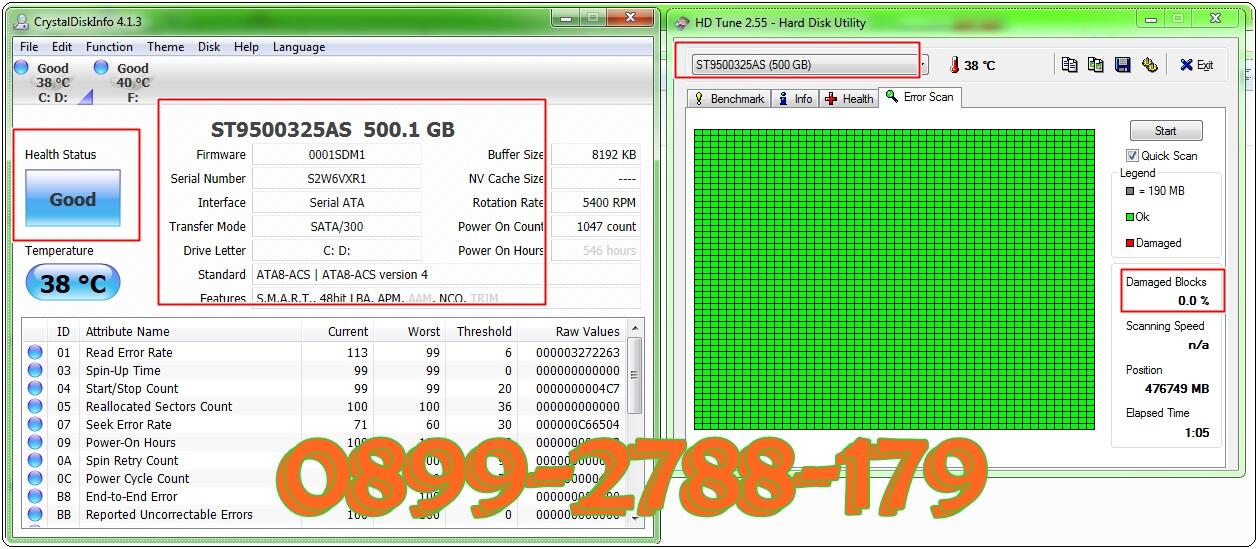Click the status circle for End-to-End Error
The height and width of the screenshot is (549, 1258).
pos(35,496)
